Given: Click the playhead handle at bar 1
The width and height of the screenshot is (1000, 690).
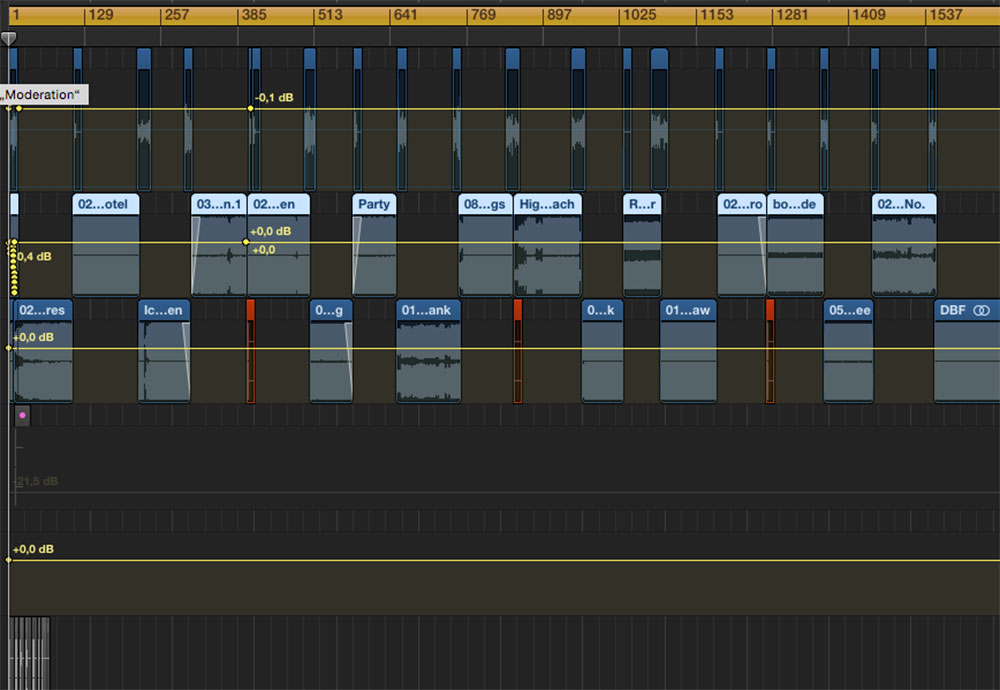Looking at the screenshot, I should (8, 38).
